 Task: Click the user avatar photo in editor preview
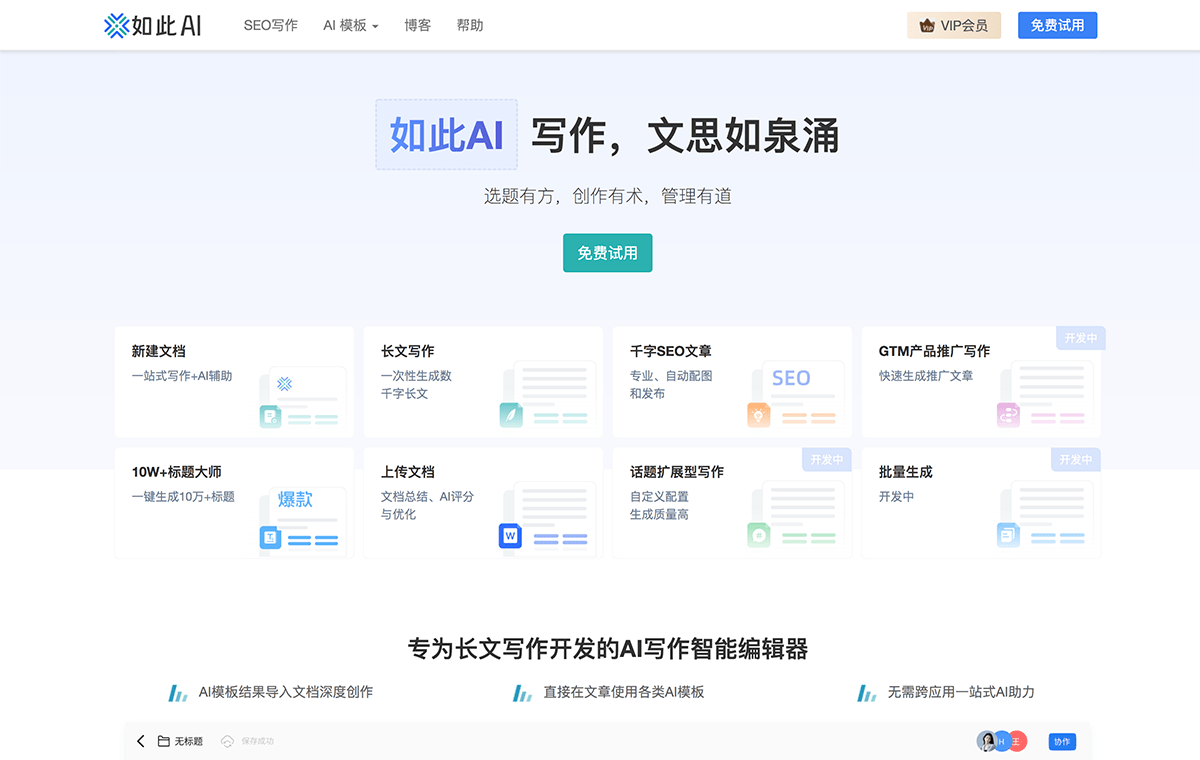(986, 741)
